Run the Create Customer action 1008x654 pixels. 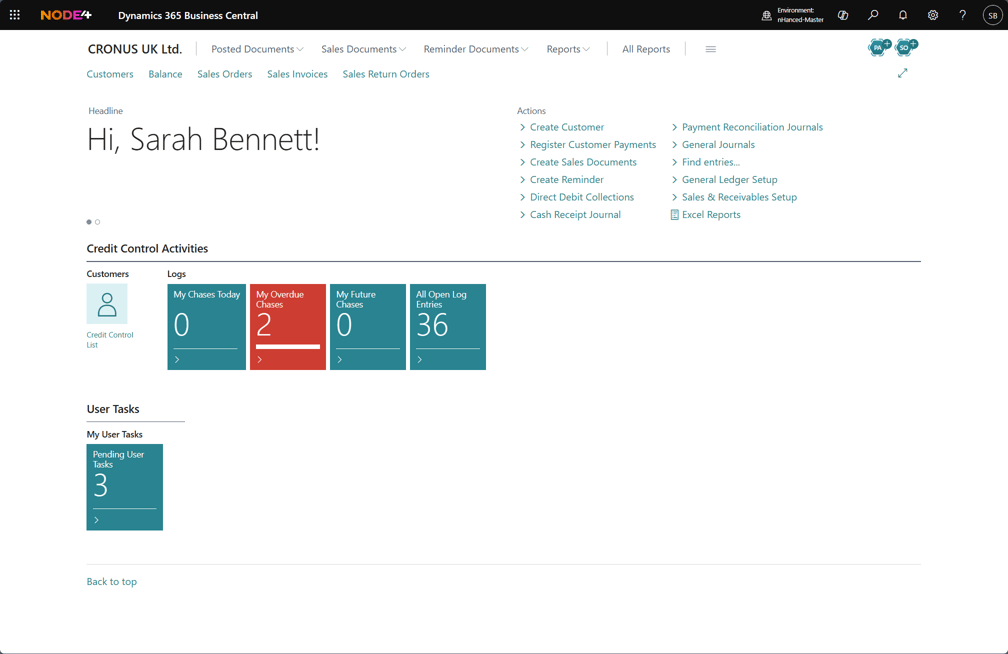point(567,127)
